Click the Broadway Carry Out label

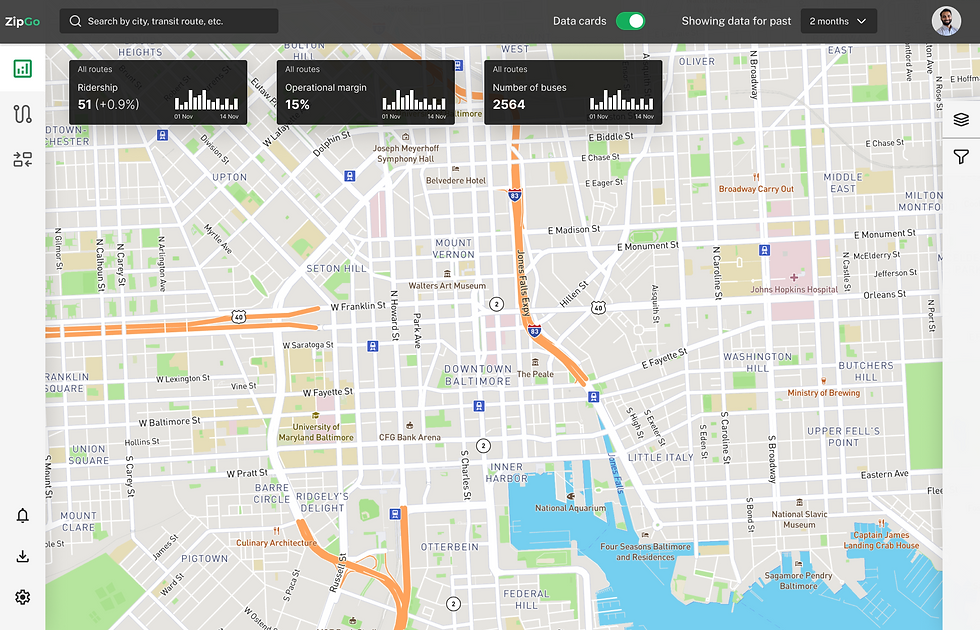(756, 189)
